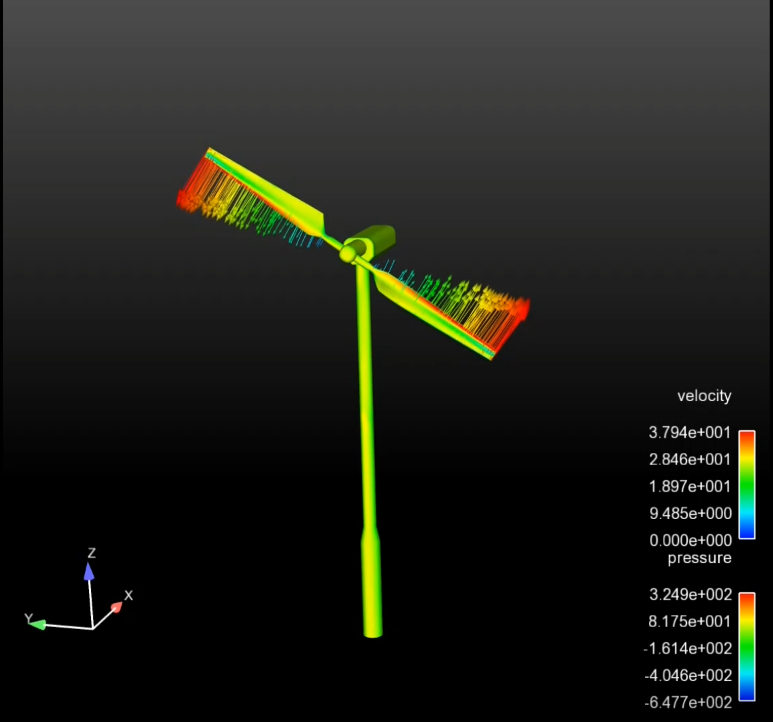Click the blue Z axis arrow
Image resolution: width=773 pixels, height=722 pixels.
(x=89, y=572)
